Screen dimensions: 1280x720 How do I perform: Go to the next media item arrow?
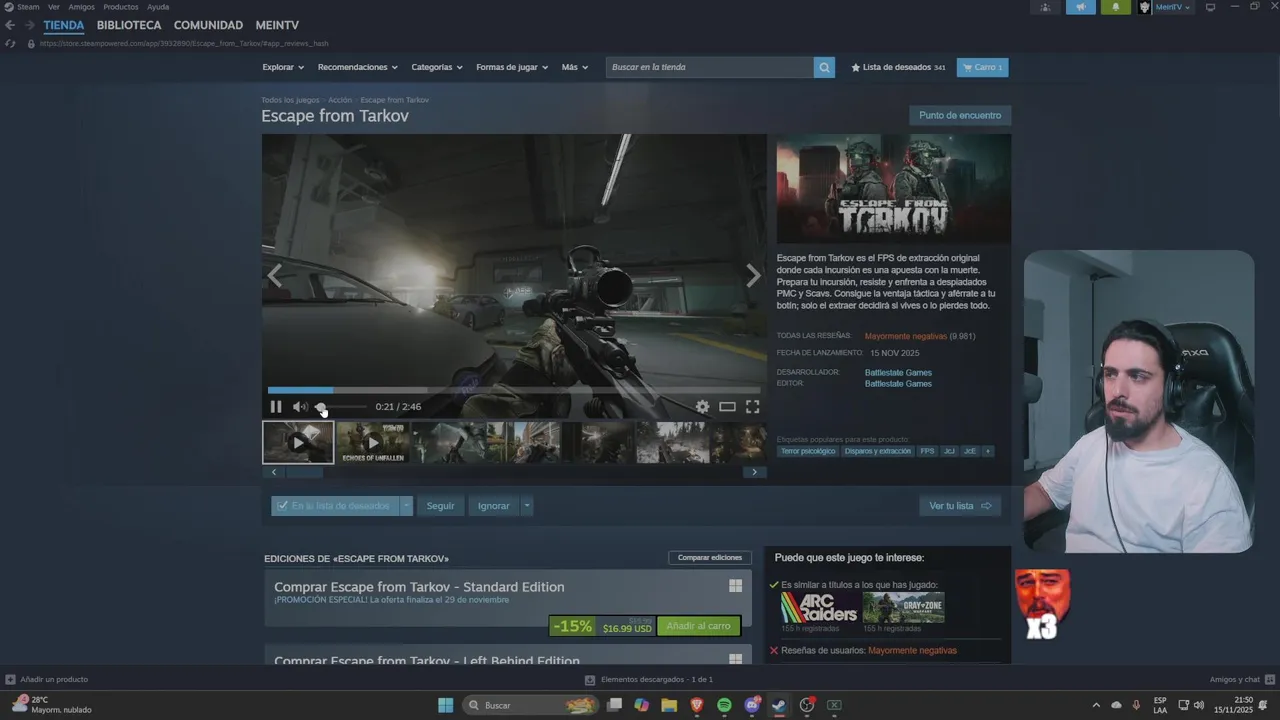tap(753, 276)
